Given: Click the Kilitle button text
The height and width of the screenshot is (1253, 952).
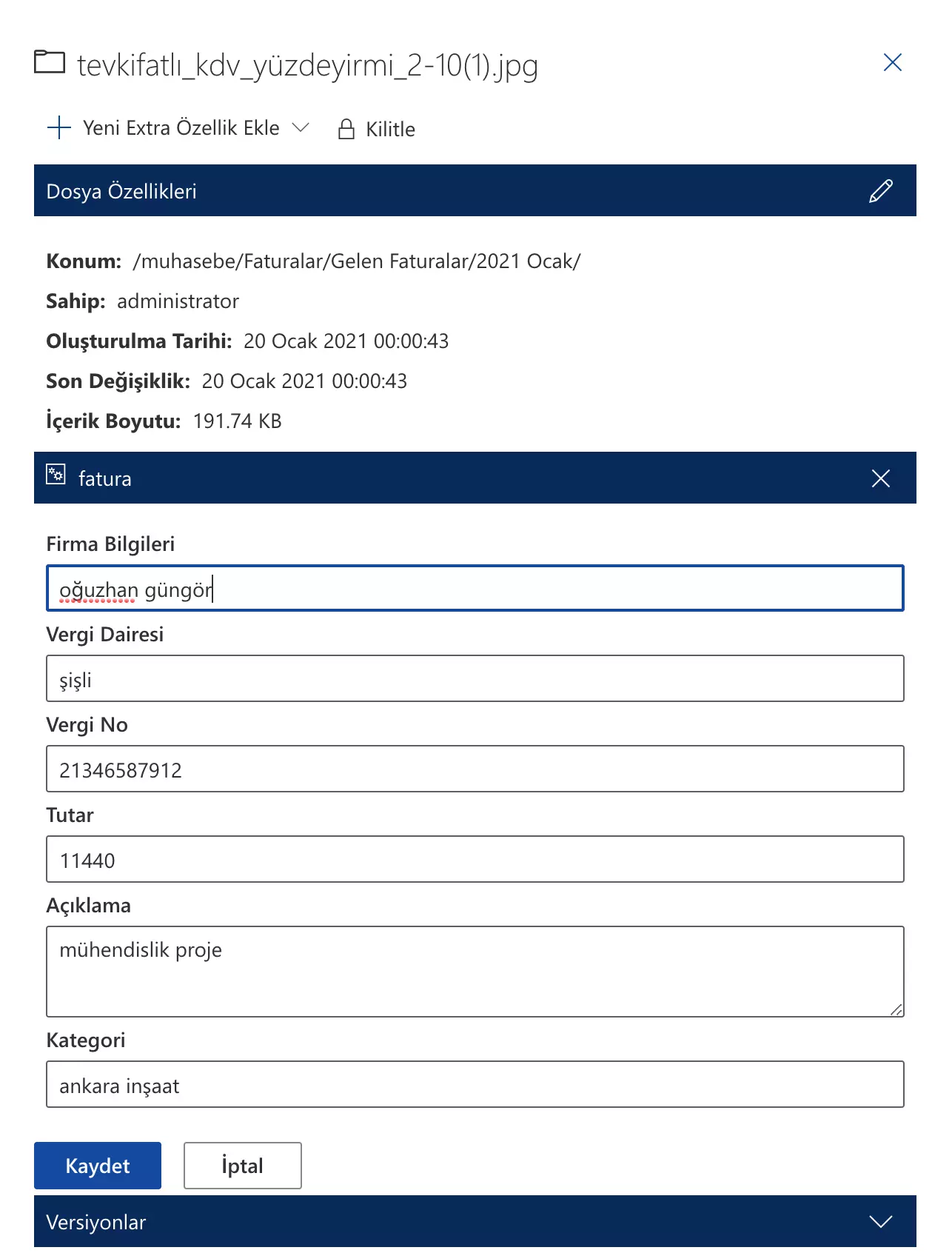Looking at the screenshot, I should click(x=390, y=129).
